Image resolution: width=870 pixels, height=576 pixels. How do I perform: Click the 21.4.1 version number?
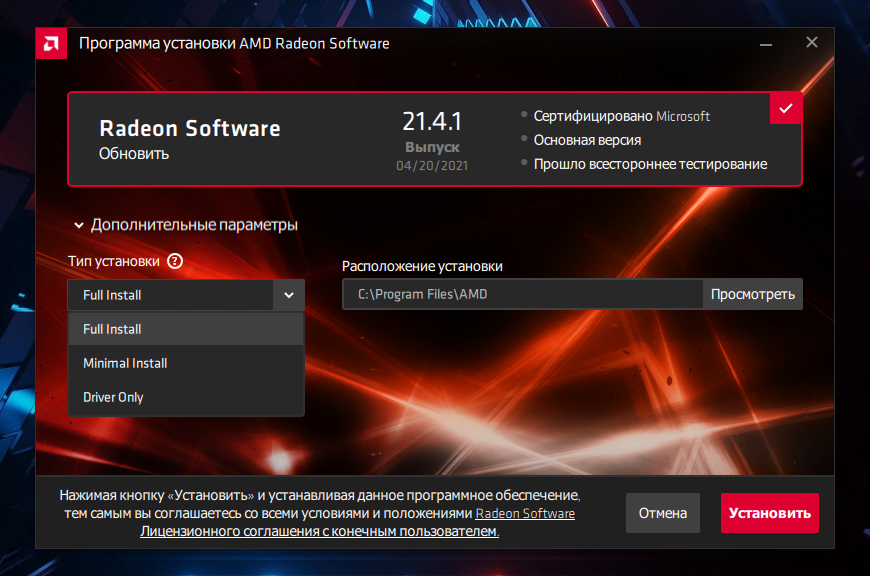[431, 121]
